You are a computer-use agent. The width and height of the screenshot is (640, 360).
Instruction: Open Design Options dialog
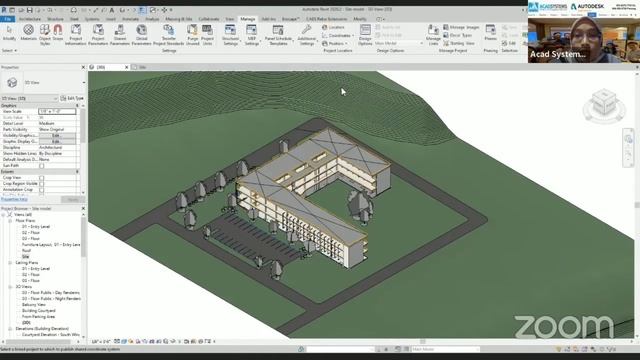(365, 34)
